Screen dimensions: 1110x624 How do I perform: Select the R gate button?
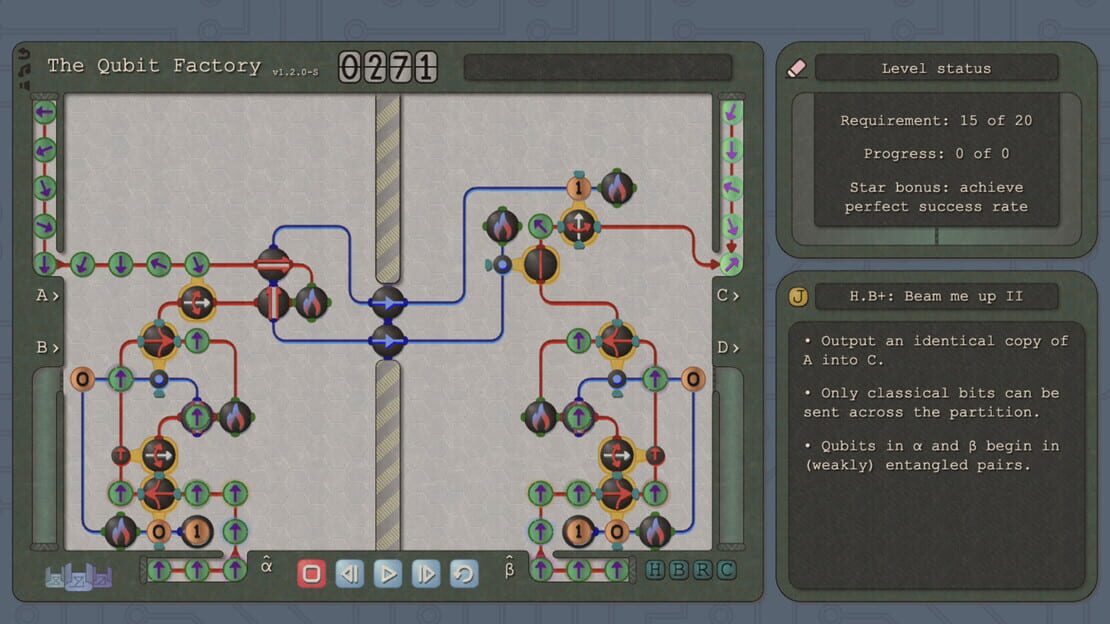(x=702, y=570)
